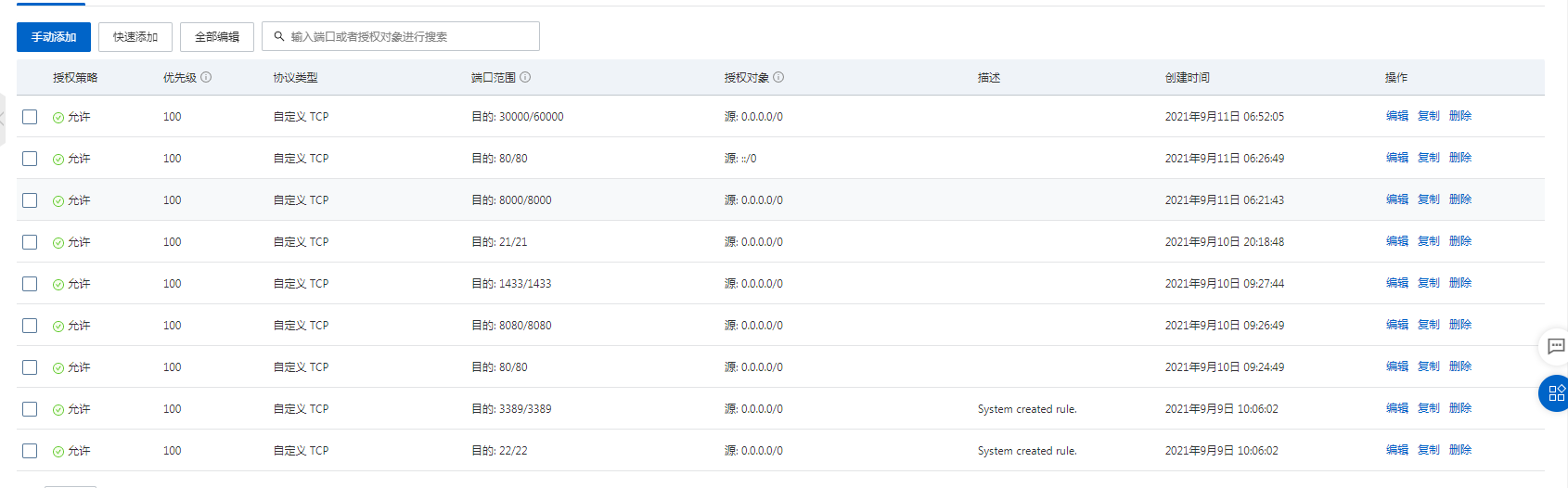Select checkbox for port 30000/60000 rule
Image resolution: width=1568 pixels, height=488 pixels.
tap(30, 117)
